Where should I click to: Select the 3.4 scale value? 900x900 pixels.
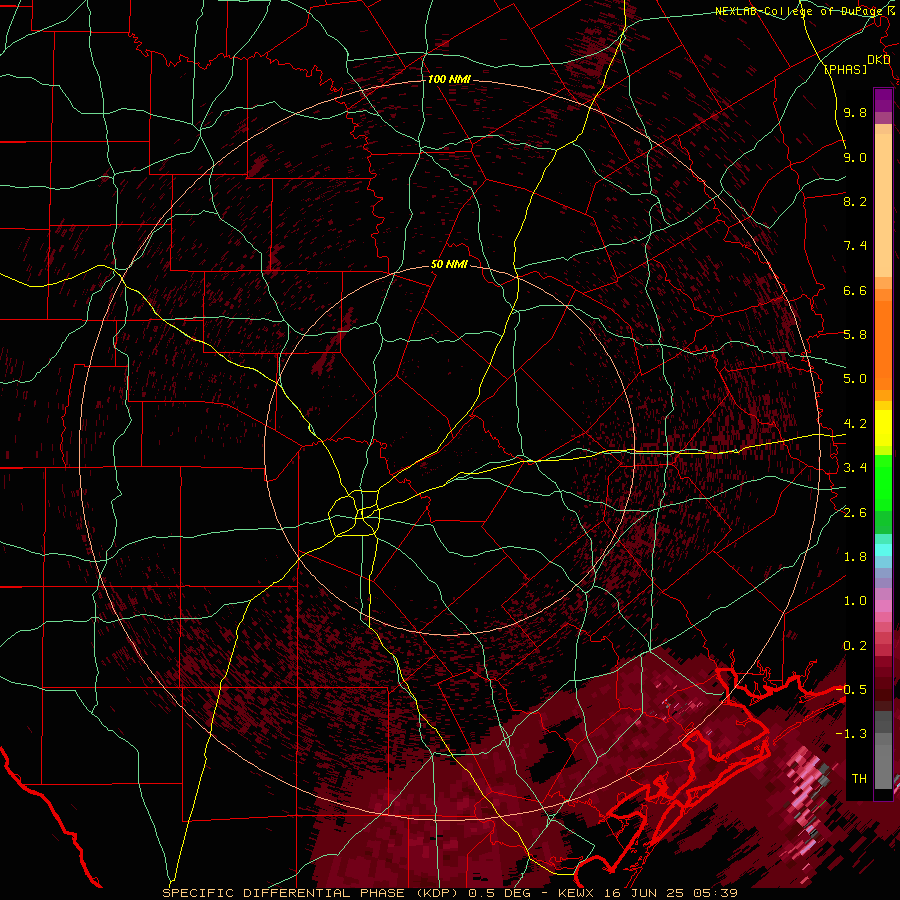click(855, 468)
